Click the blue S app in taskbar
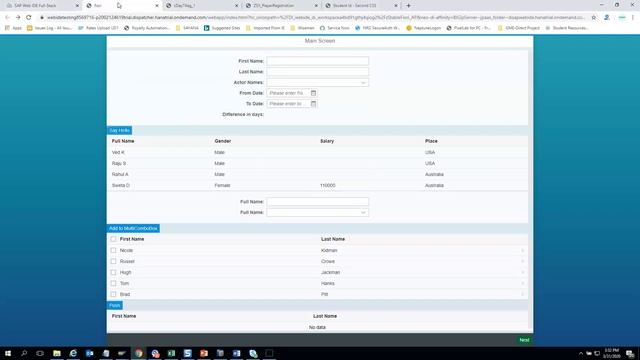The width and height of the screenshot is (640, 360). [187, 353]
